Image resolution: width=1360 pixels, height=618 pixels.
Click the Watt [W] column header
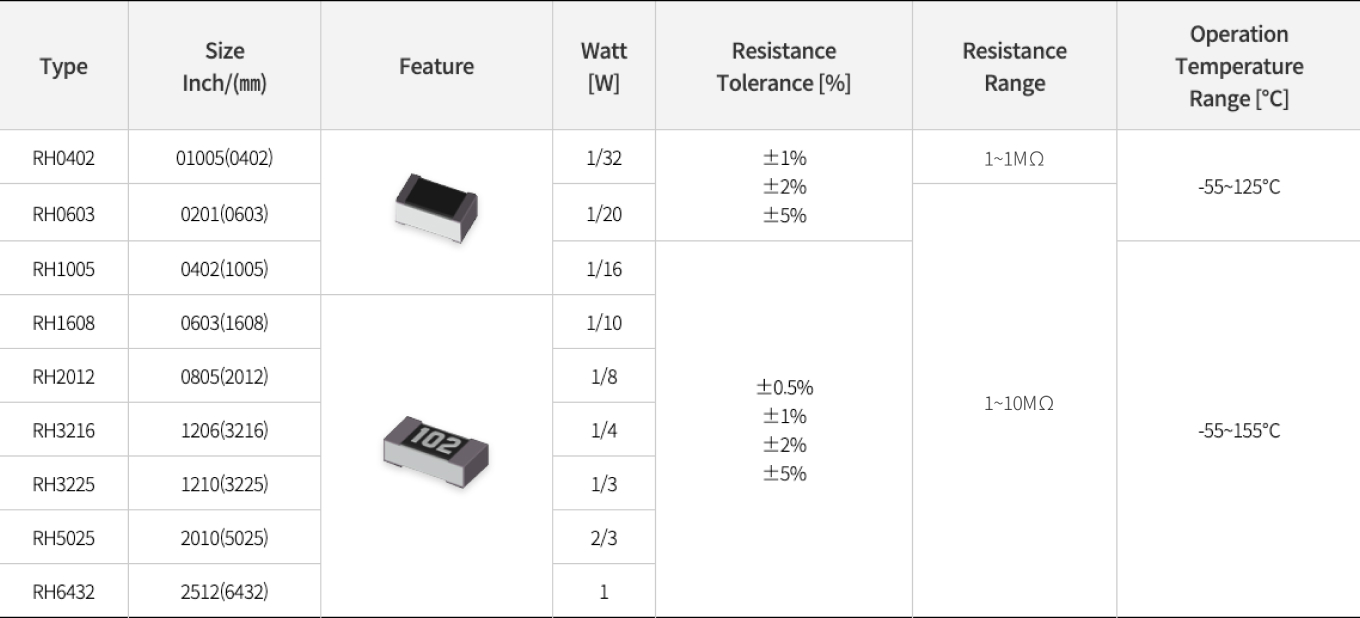(604, 66)
